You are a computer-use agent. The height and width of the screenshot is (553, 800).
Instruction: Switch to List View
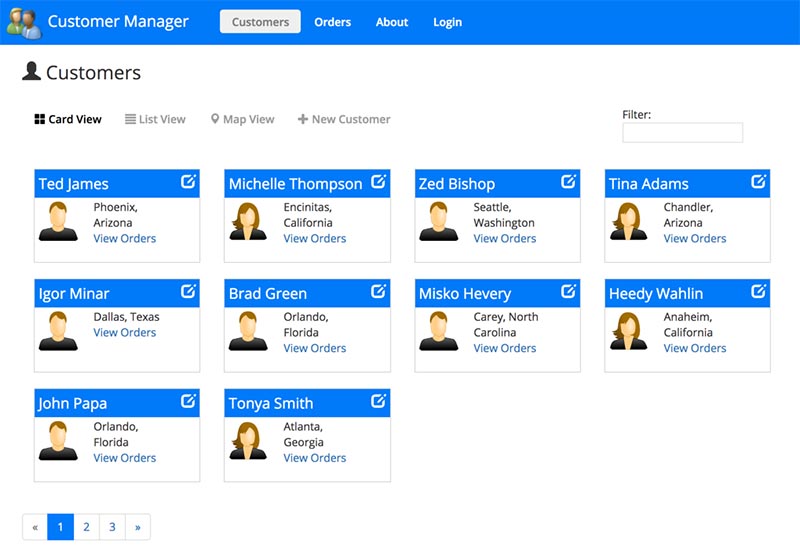click(155, 119)
